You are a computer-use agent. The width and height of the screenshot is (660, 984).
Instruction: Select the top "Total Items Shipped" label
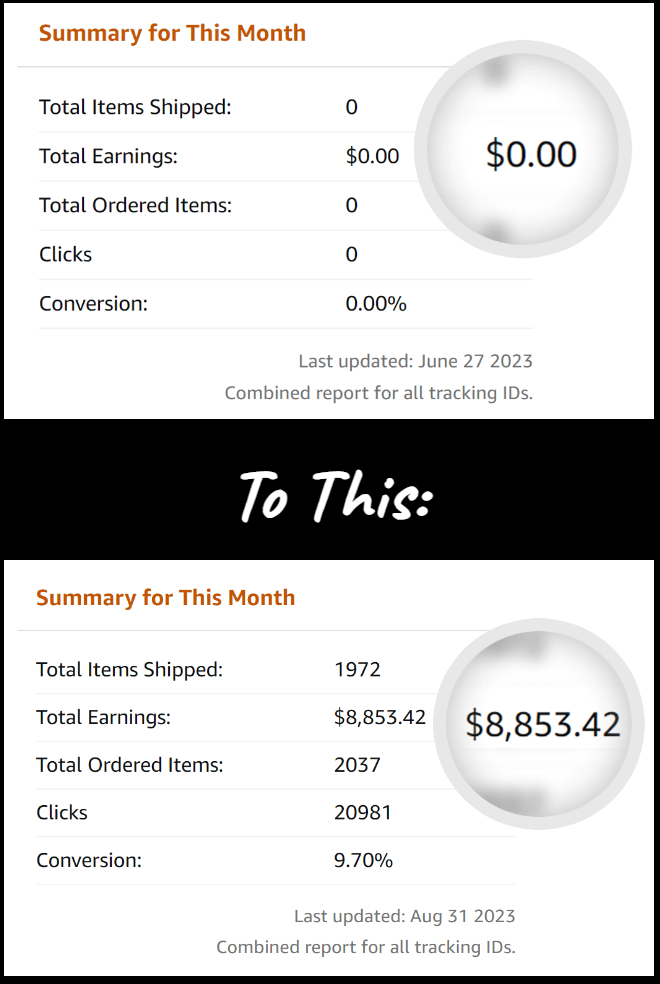point(135,107)
